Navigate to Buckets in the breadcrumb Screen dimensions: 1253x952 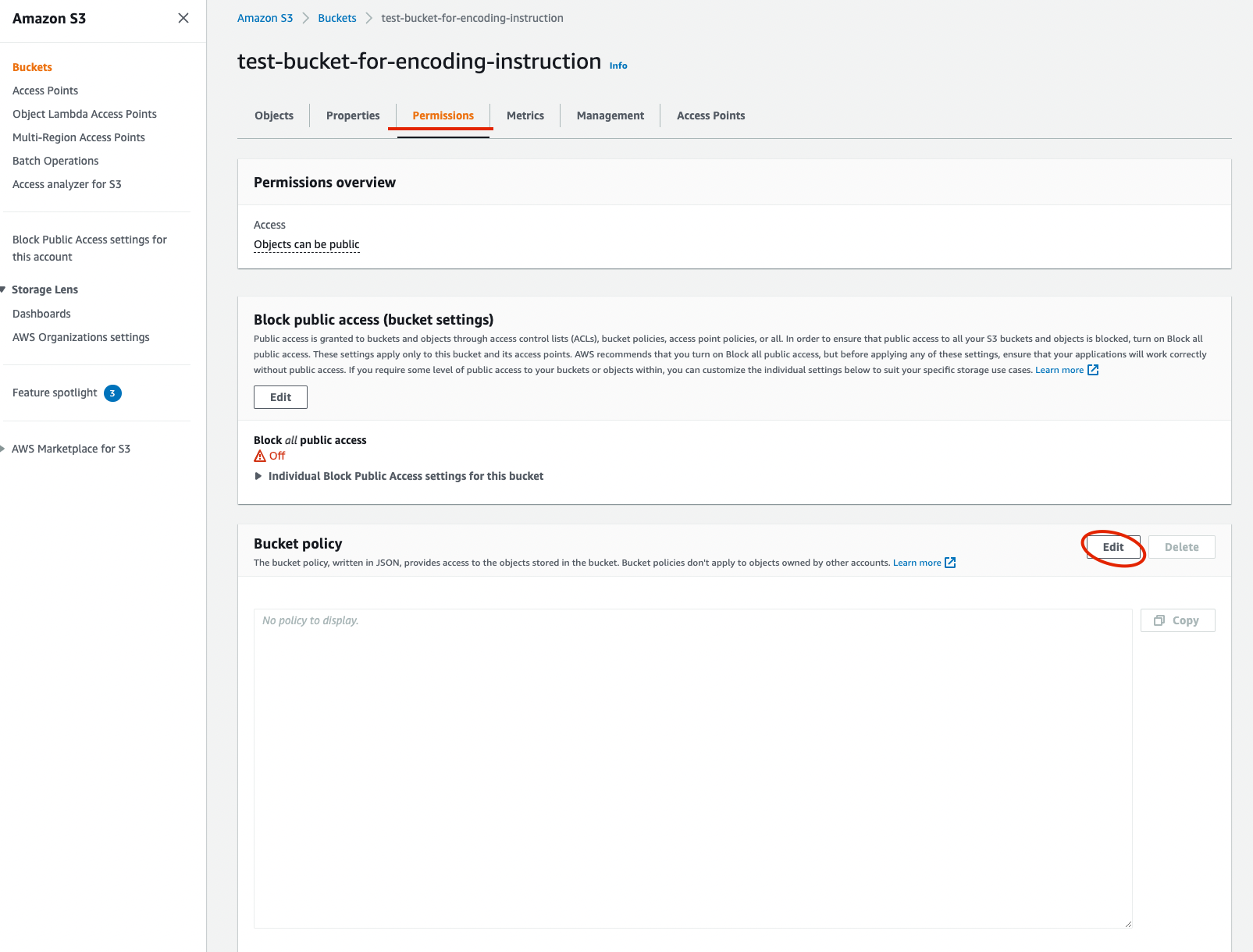coord(336,18)
